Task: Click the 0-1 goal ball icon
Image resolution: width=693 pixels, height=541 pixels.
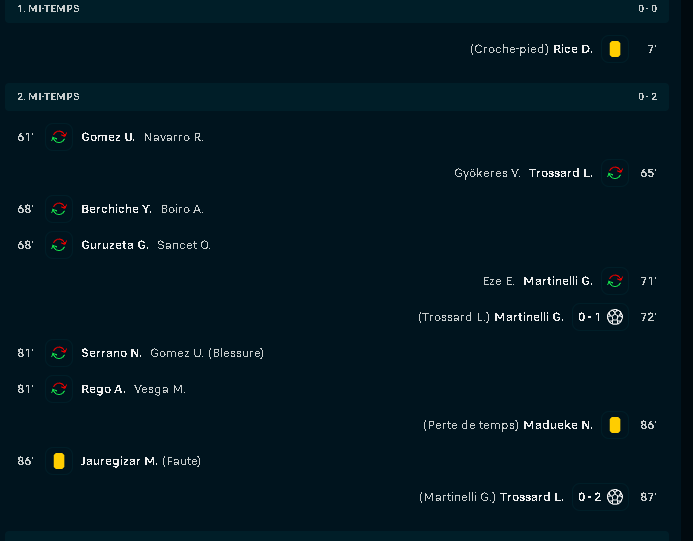Action: click(614, 317)
